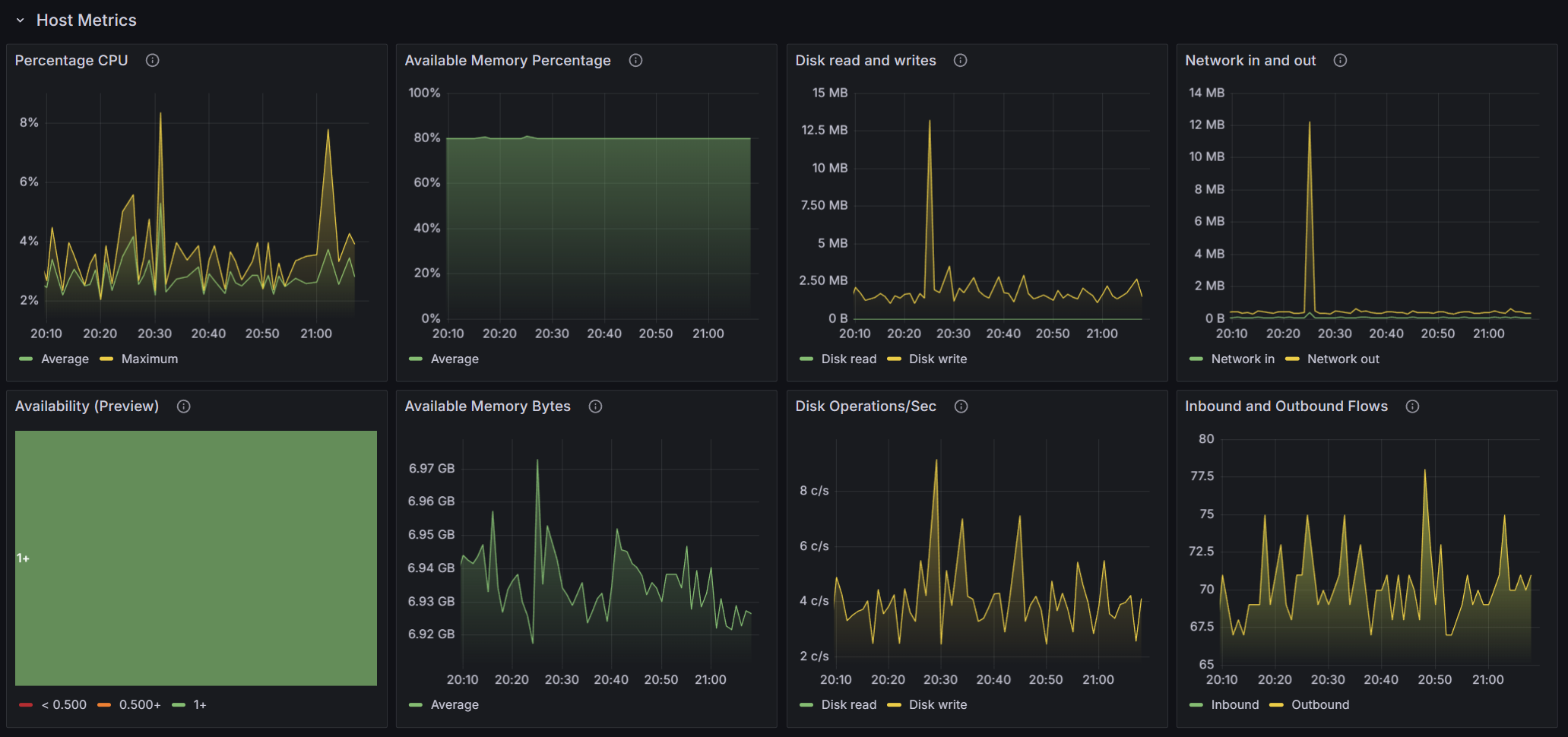Image resolution: width=1568 pixels, height=737 pixels.
Task: Collapse the Host Metrics row chevron
Action: point(21,21)
